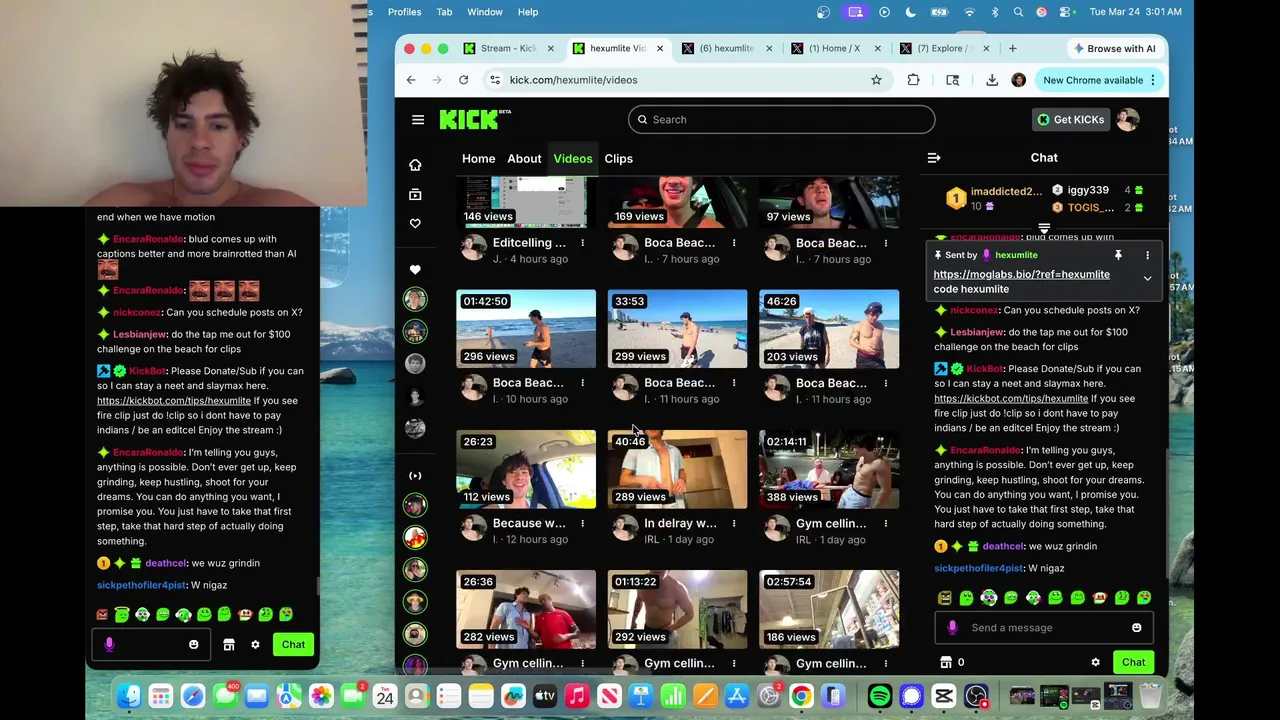This screenshot has height=720, width=1280.
Task: Play the 01:13:22 Gym celling video thumbnail
Action: pos(677,609)
